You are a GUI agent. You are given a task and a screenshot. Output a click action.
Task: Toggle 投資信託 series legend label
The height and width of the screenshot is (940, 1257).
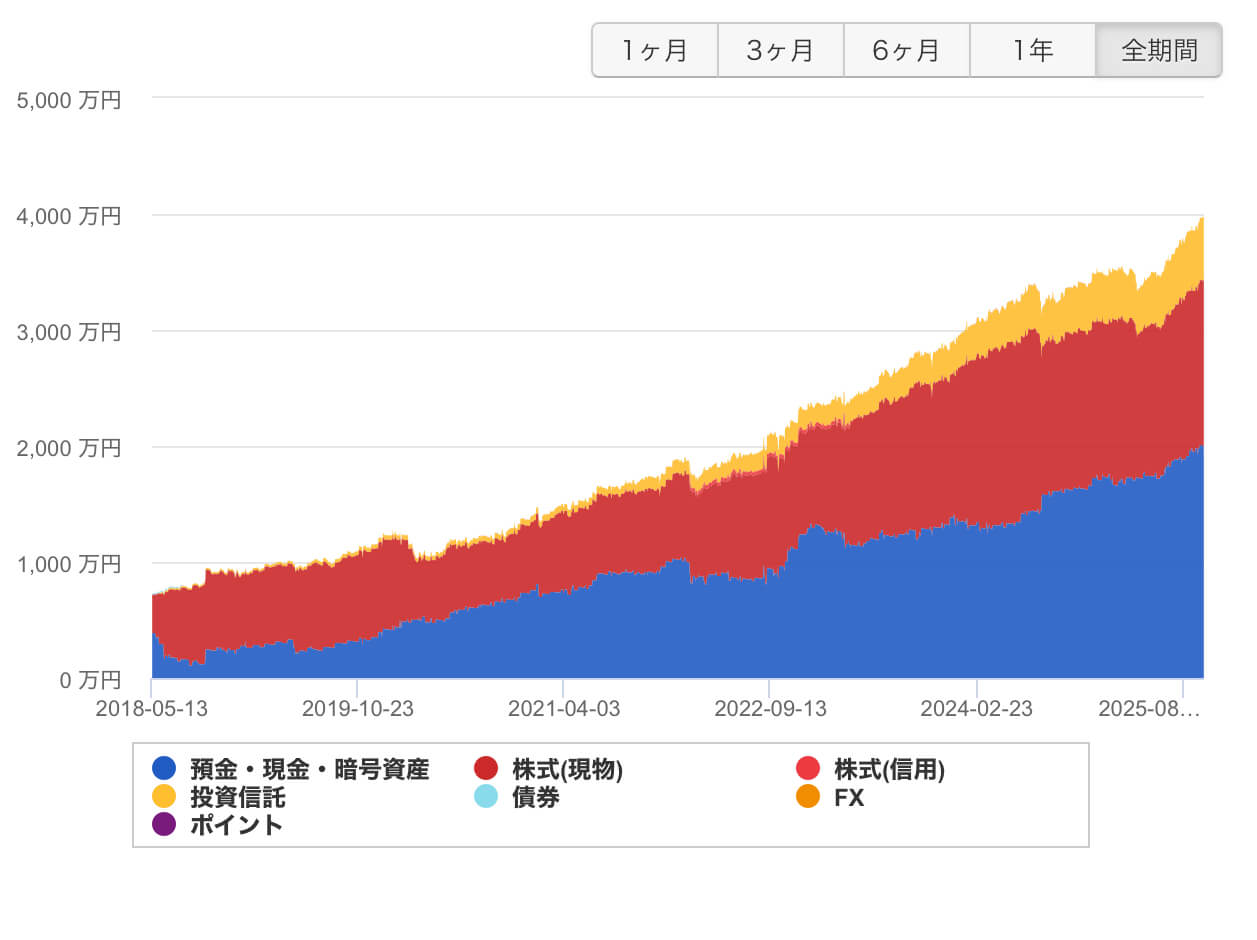click(x=238, y=797)
